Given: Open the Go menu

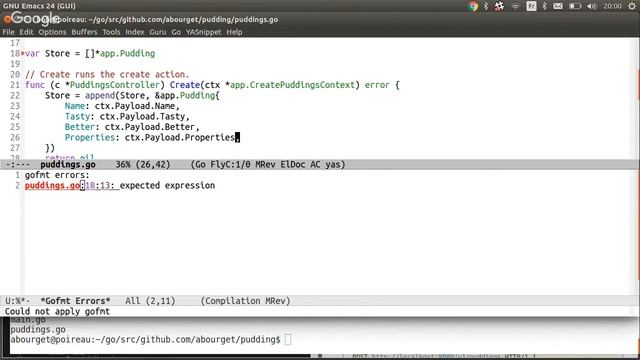Looking at the screenshot, I should click(176, 32).
